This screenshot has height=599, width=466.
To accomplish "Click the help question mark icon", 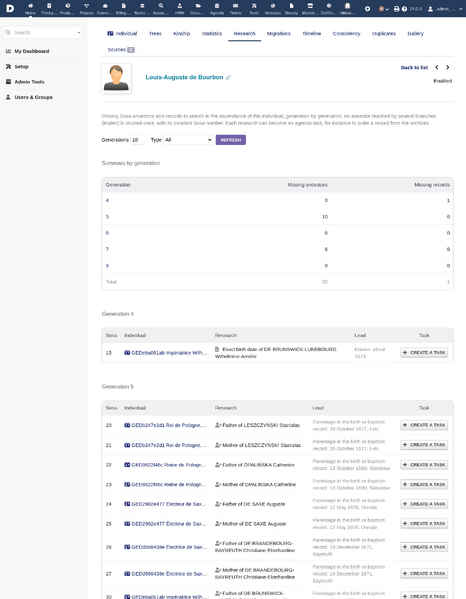I will tap(404, 8).
